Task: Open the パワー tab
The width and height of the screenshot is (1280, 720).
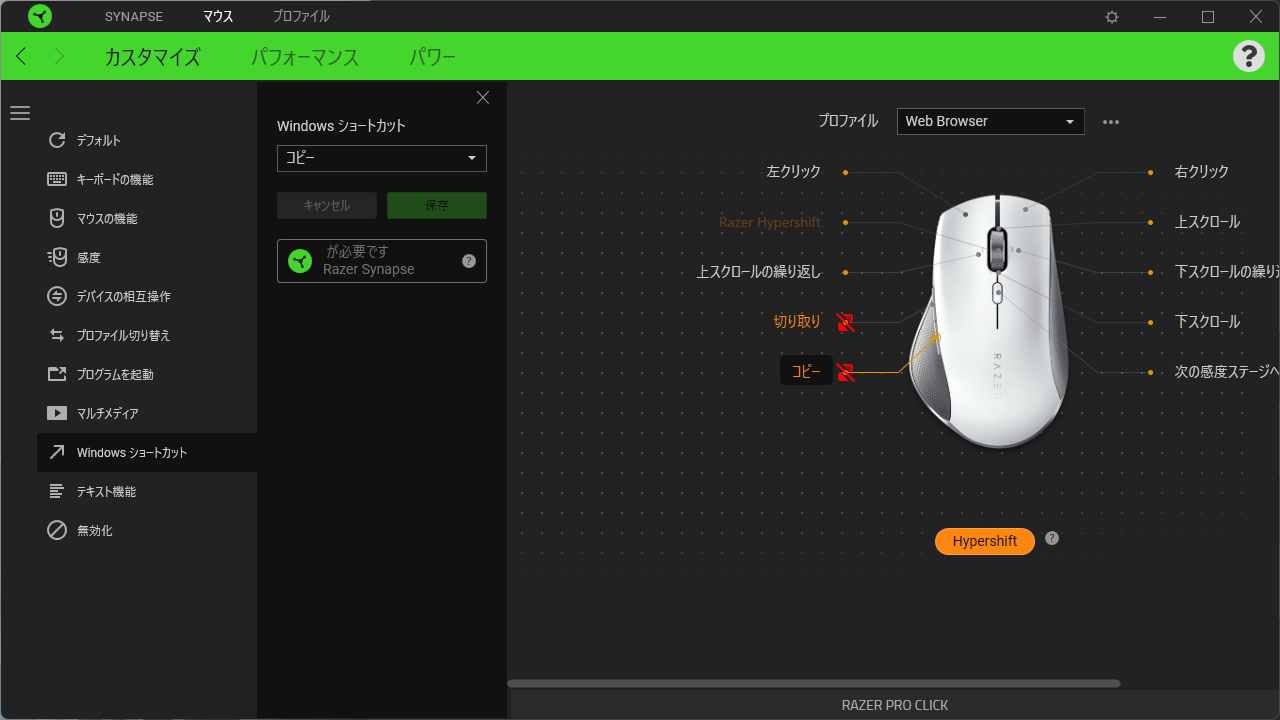Action: 433,57
